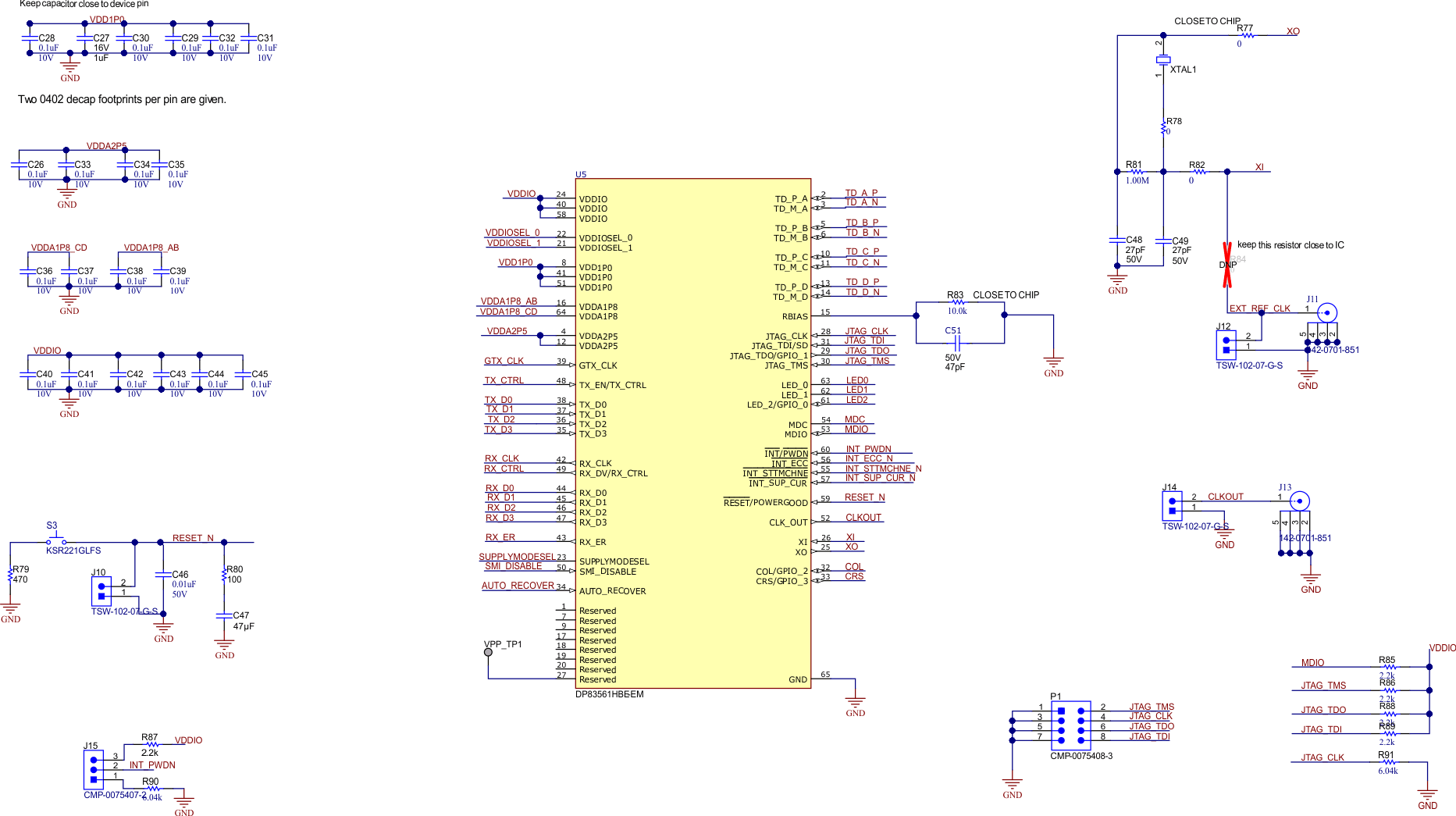Click the LED0 net label

point(857,380)
